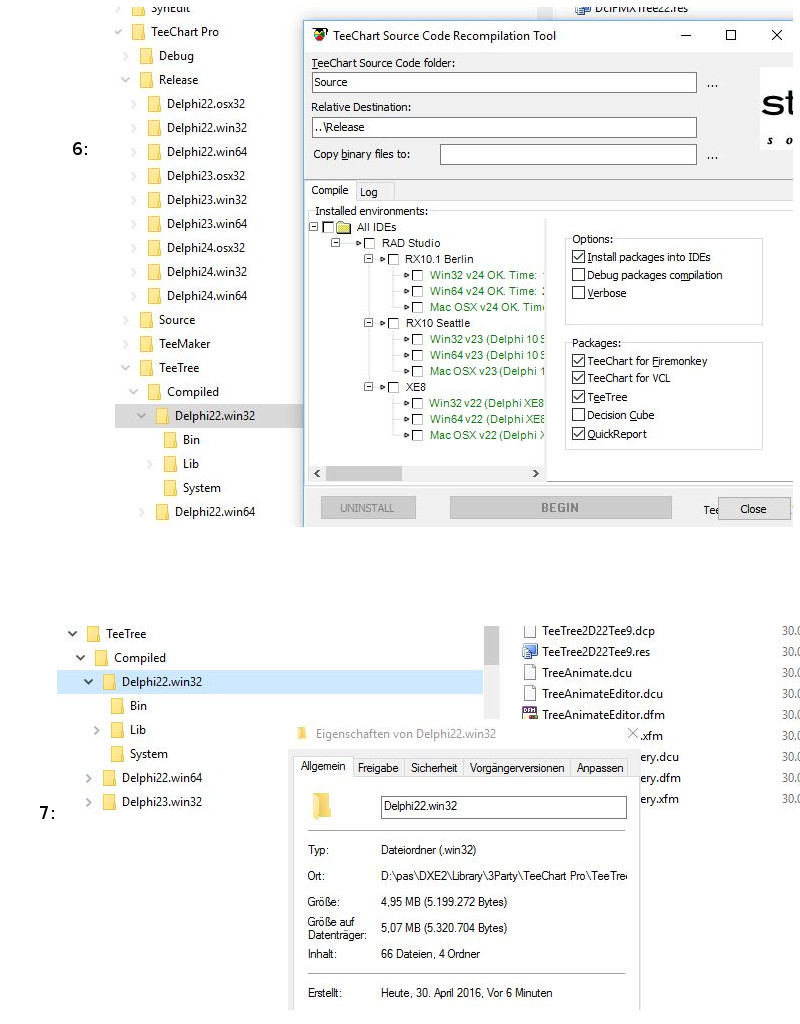Screen dimensions: 800x1024
Task: Select the TreeAnimateEditor.dfm file icon
Action: click(x=530, y=714)
